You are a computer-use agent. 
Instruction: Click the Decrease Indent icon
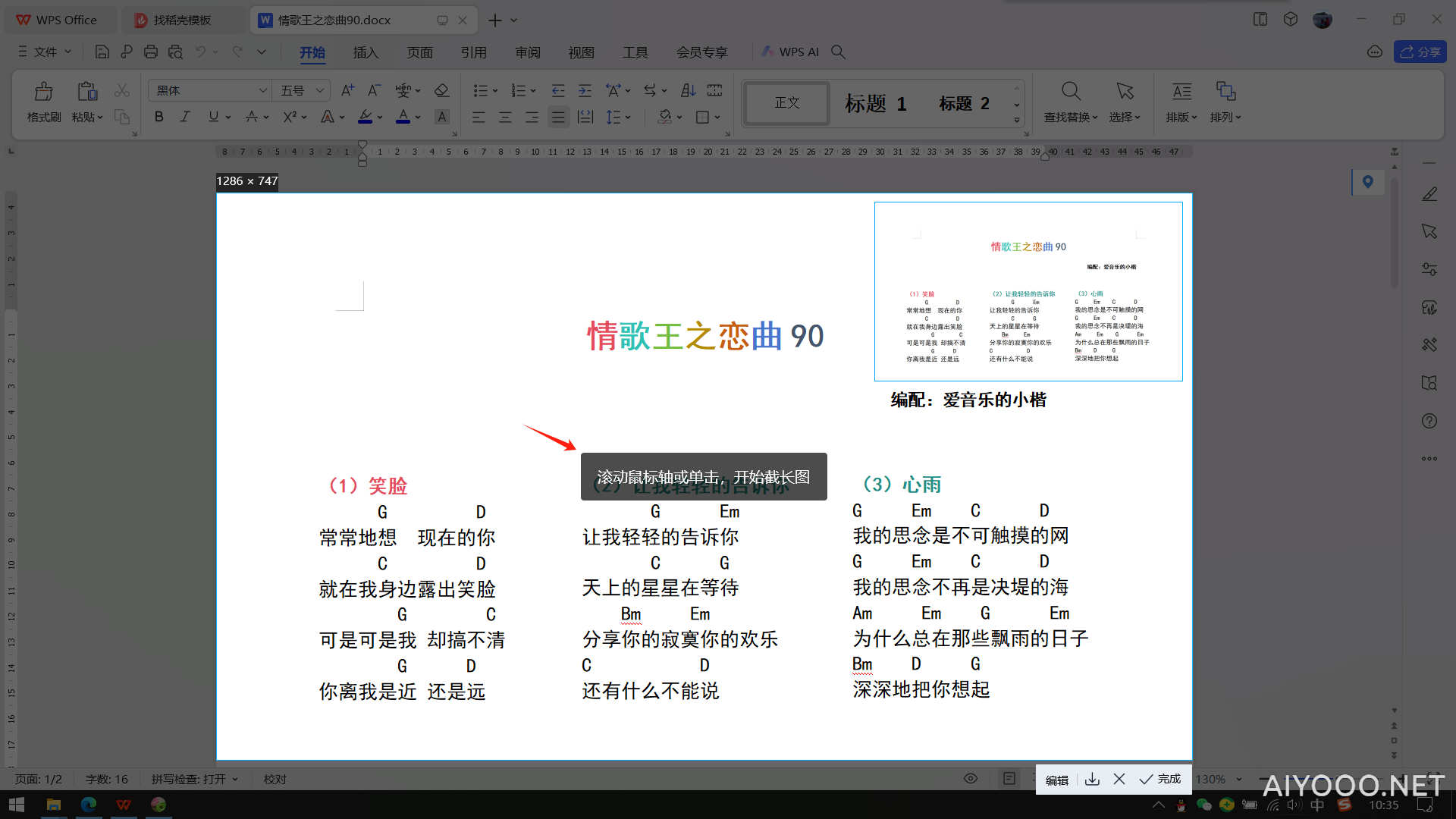pos(558,90)
